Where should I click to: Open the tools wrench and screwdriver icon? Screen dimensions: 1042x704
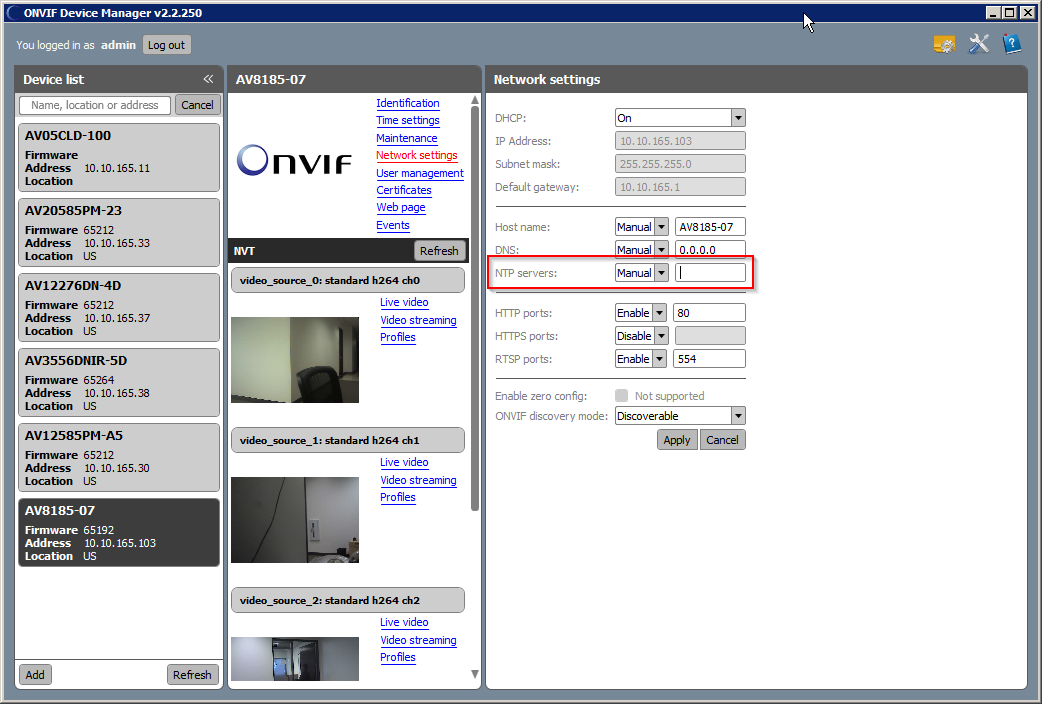pyautogui.click(x=979, y=44)
